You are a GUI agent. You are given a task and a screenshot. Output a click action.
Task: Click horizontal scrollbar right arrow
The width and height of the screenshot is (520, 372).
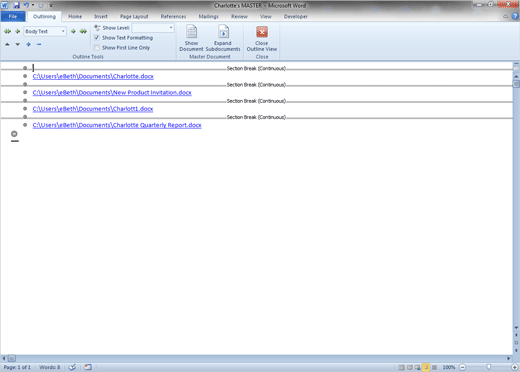point(509,358)
